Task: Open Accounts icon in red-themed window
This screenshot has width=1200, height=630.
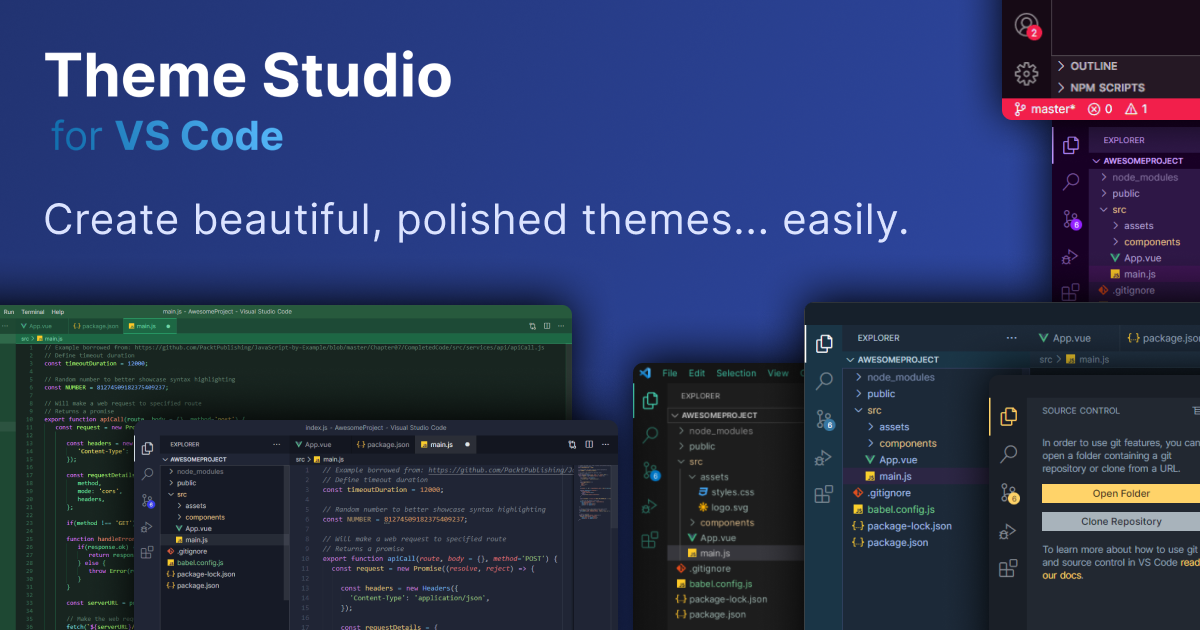Action: [1026, 25]
